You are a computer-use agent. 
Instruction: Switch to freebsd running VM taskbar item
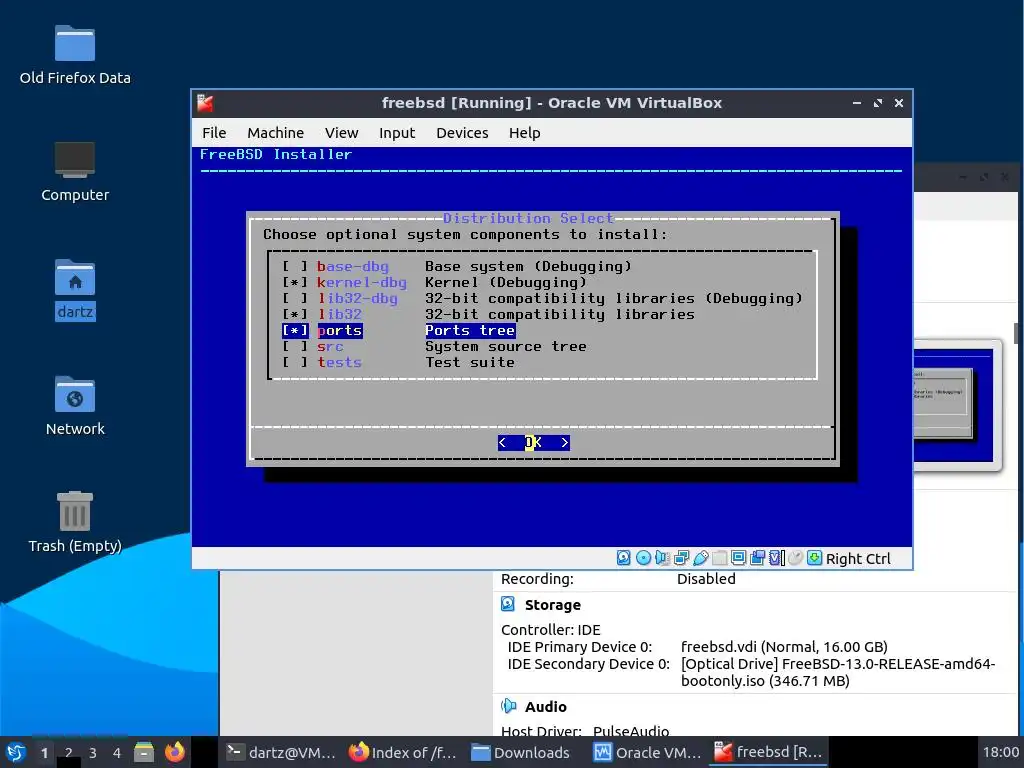pos(768,753)
